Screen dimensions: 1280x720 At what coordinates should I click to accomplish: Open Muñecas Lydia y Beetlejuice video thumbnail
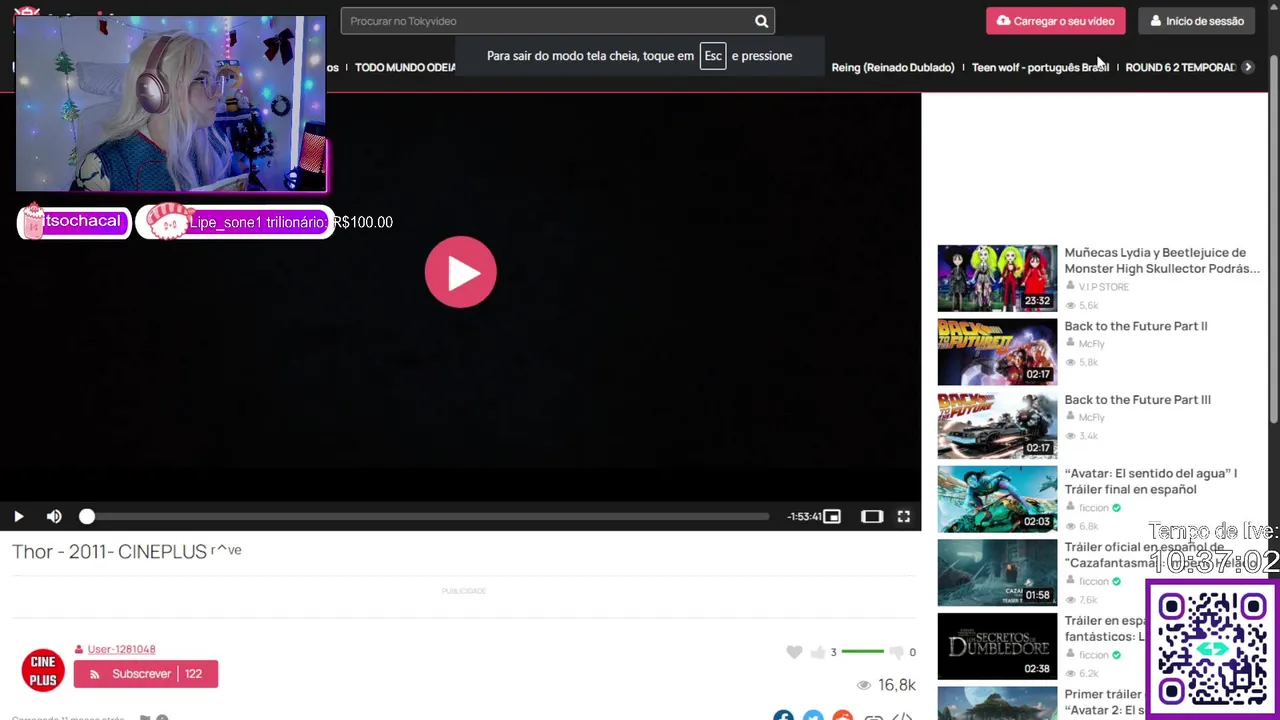(x=997, y=278)
